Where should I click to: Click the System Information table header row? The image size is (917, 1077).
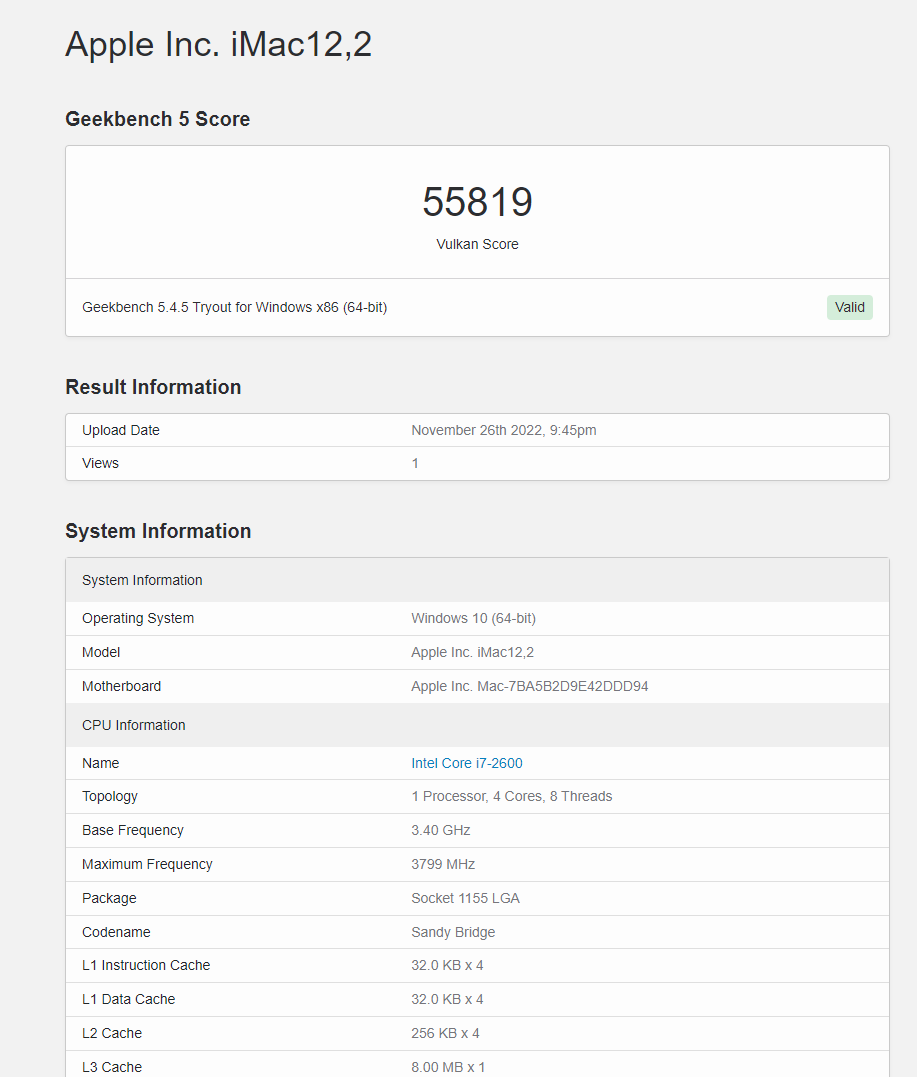(x=477, y=580)
